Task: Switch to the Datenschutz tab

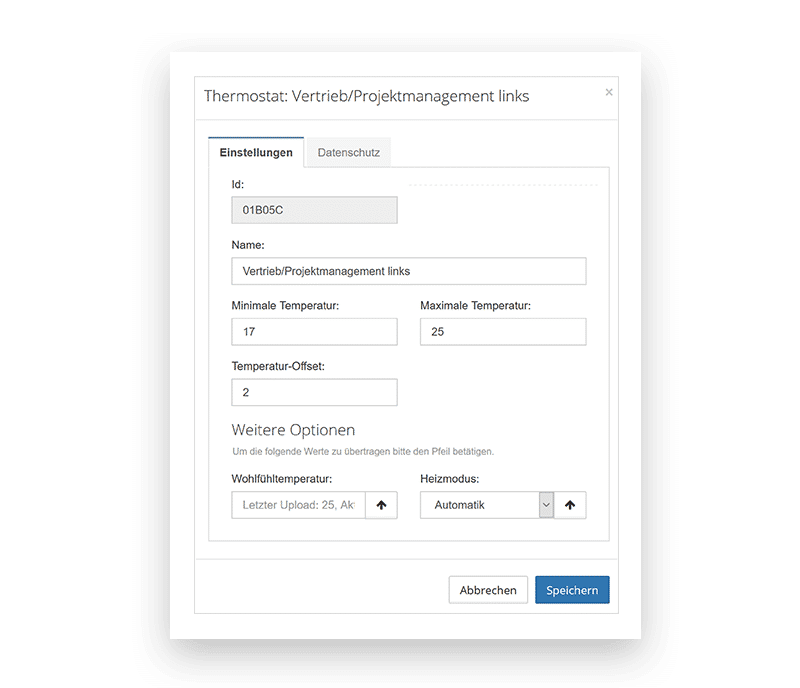Action: tap(348, 153)
